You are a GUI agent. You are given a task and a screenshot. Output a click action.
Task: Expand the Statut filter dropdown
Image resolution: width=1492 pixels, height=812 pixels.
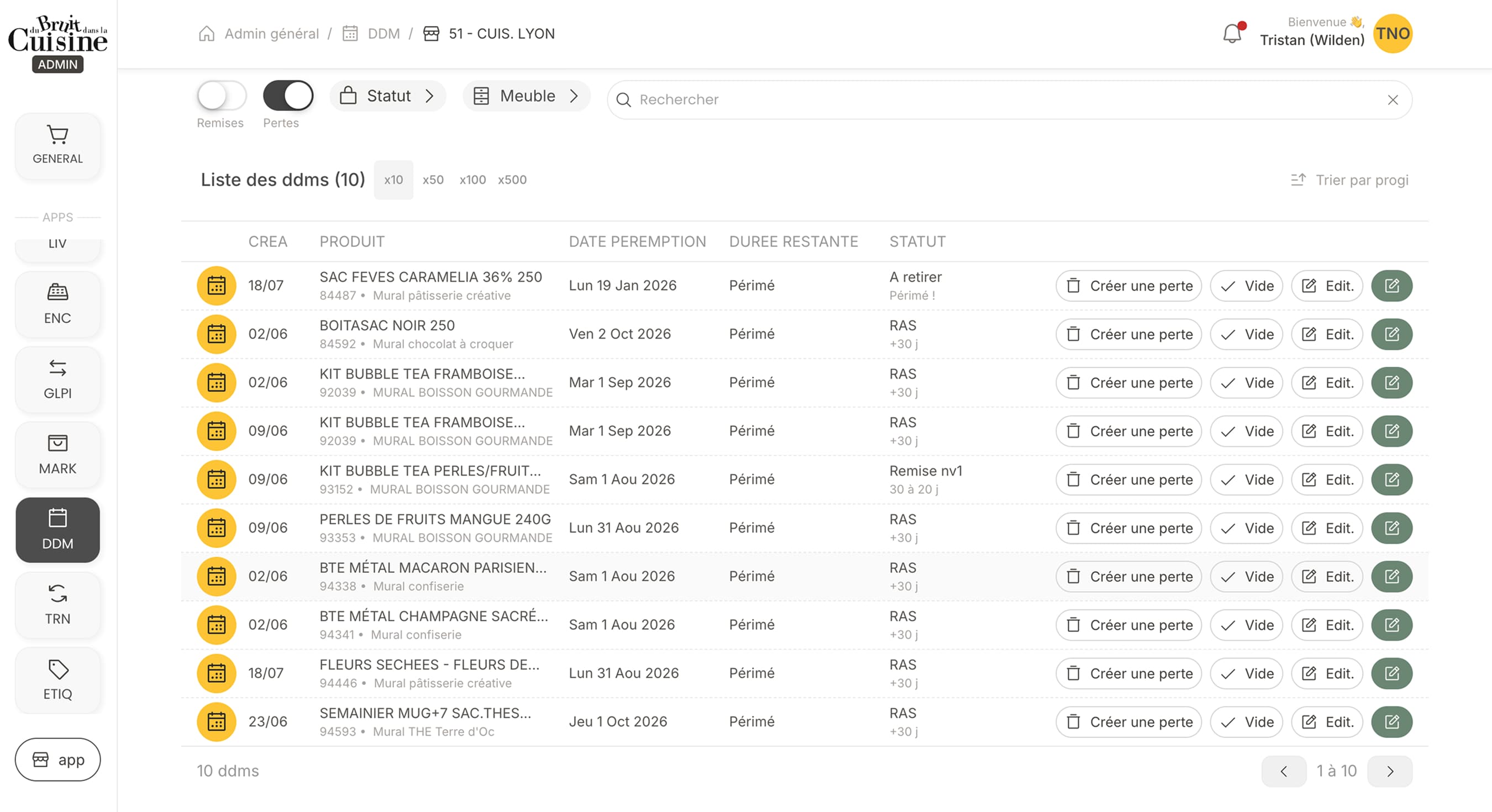pyautogui.click(x=387, y=96)
